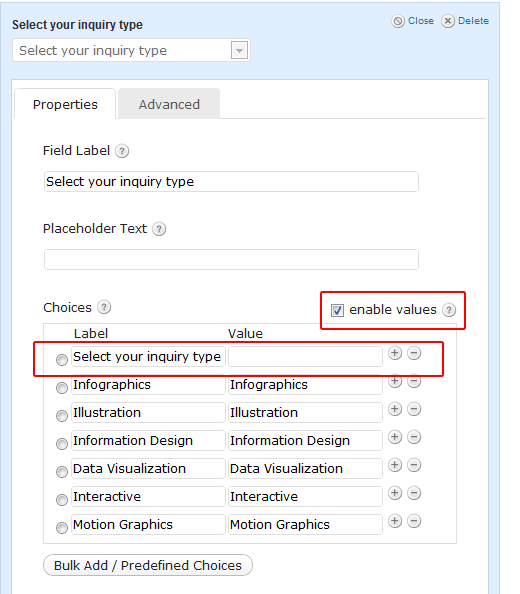This screenshot has height=594, width=520.
Task: Switch to the Properties tab
Action: click(65, 104)
